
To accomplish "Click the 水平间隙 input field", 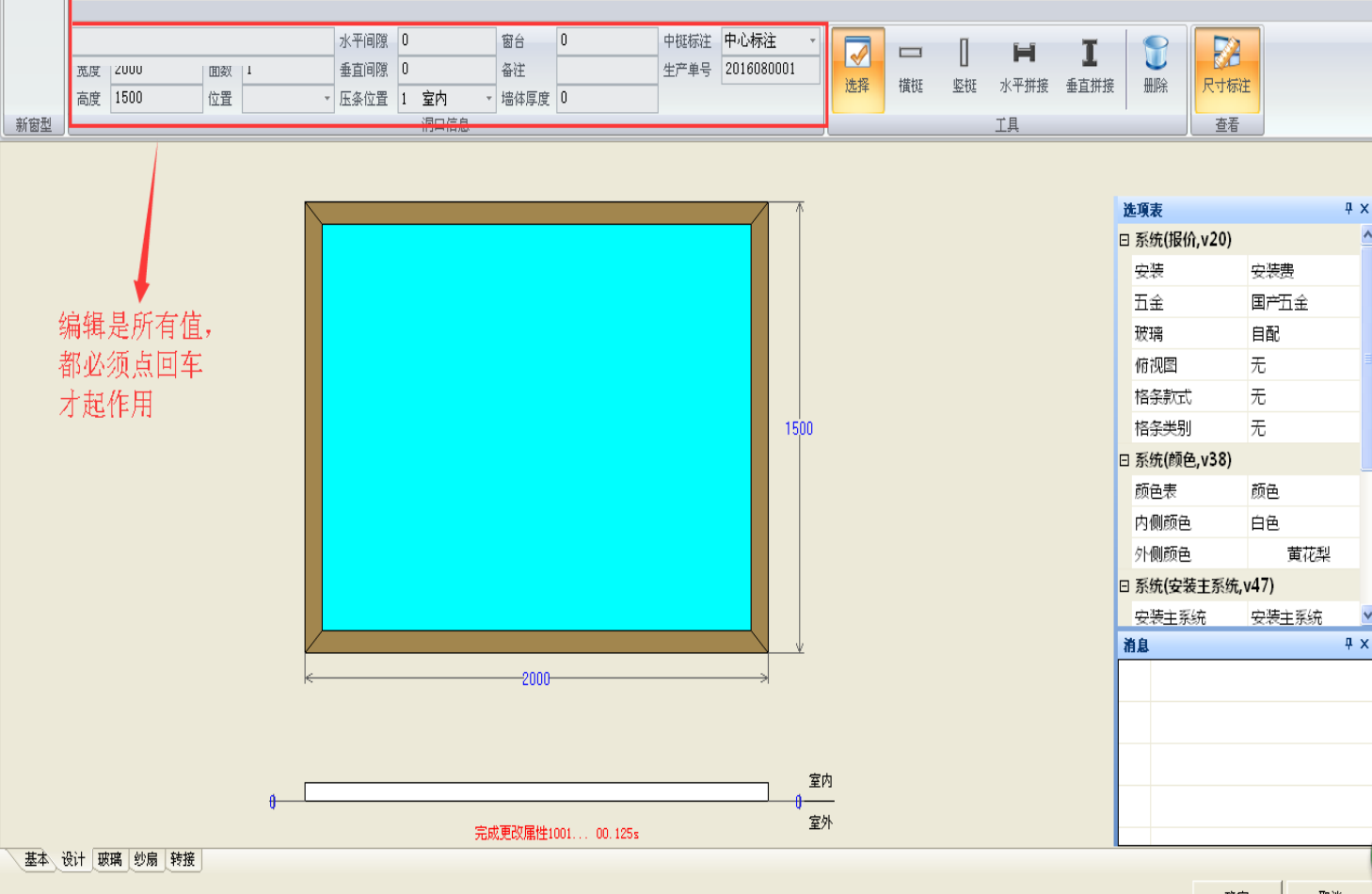I will point(446,40).
